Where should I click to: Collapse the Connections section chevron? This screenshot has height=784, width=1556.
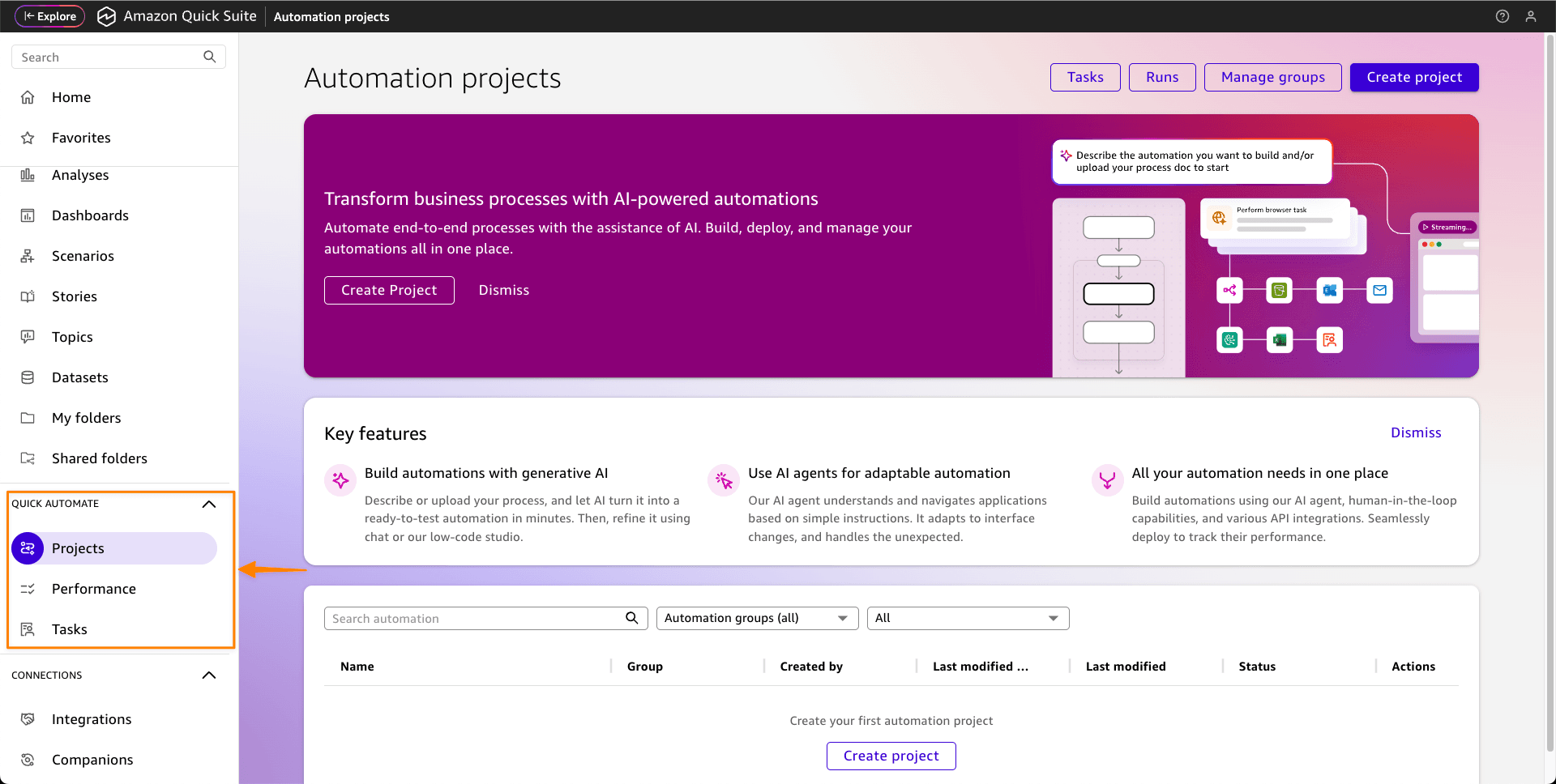click(208, 675)
